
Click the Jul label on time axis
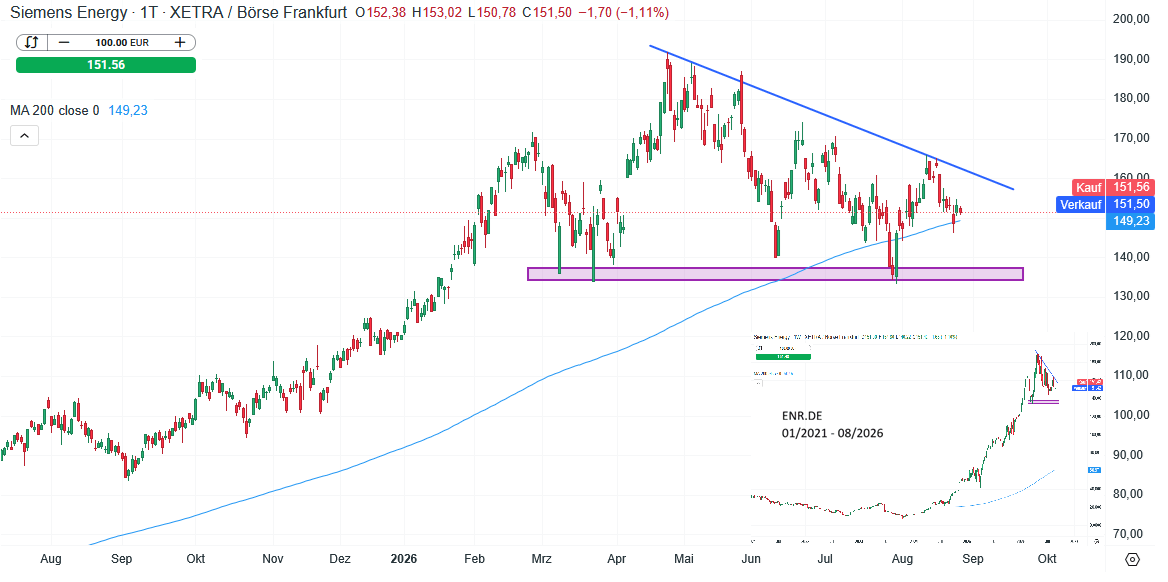(x=825, y=559)
